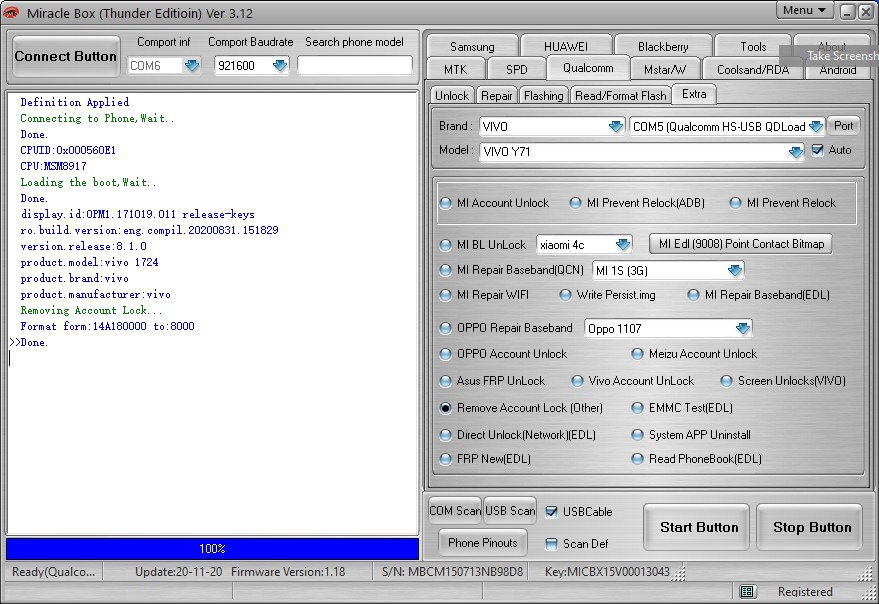Switch to the Samsung tab
Screen dimensions: 879x604
click(472, 46)
